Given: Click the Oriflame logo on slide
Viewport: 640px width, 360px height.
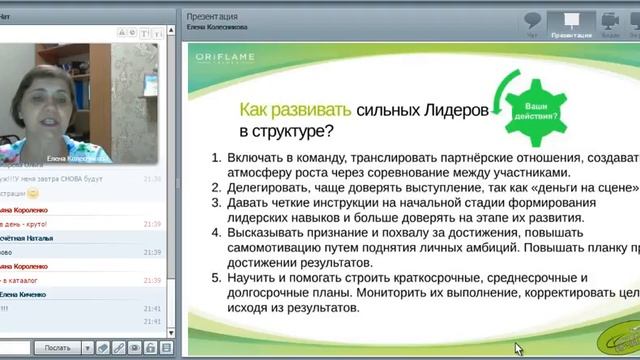Looking at the screenshot, I should click(x=225, y=58).
